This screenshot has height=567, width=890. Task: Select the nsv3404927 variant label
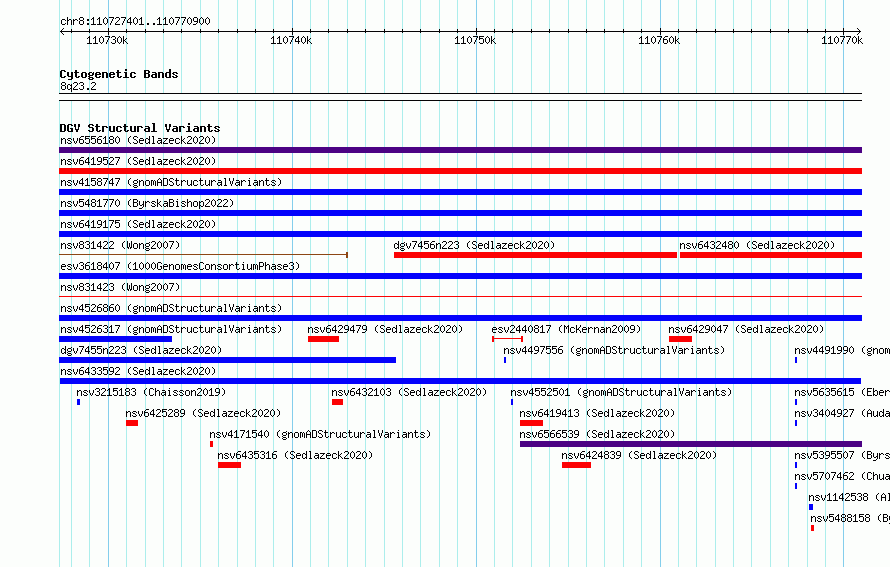point(842,413)
